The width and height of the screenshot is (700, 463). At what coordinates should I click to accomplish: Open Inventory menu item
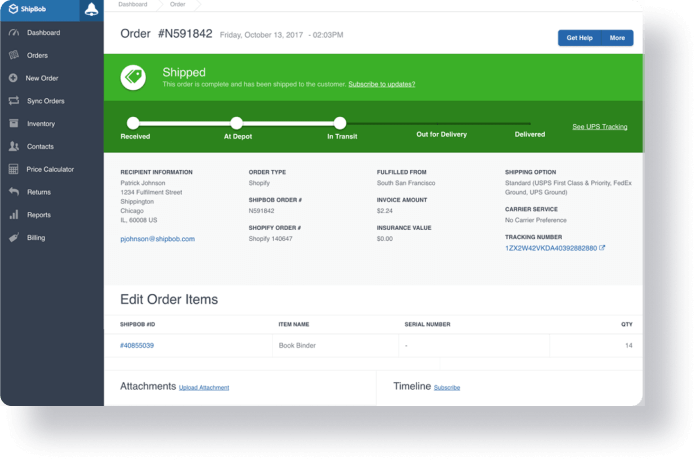[41, 124]
